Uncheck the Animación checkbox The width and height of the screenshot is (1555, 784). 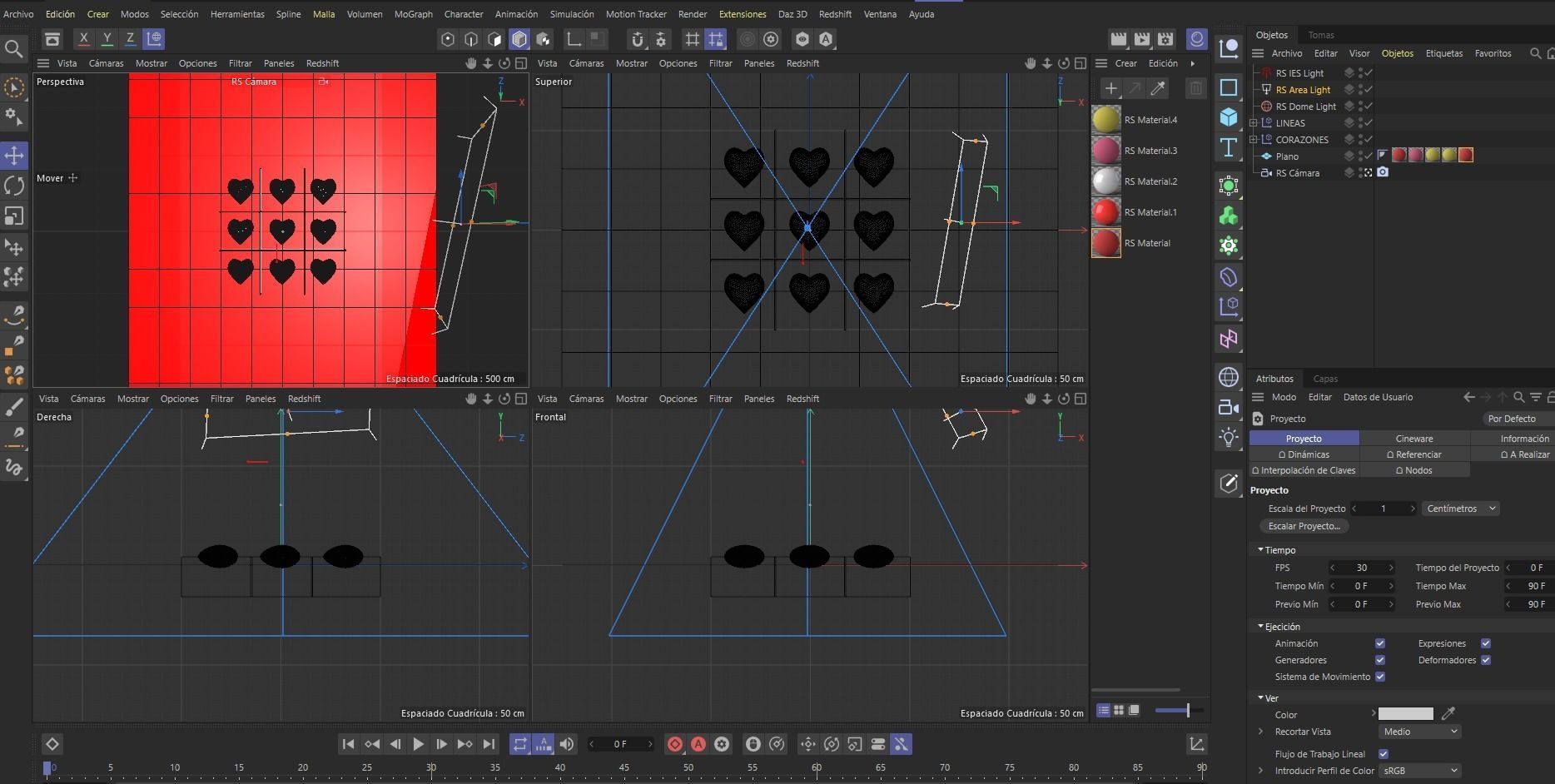point(1380,643)
